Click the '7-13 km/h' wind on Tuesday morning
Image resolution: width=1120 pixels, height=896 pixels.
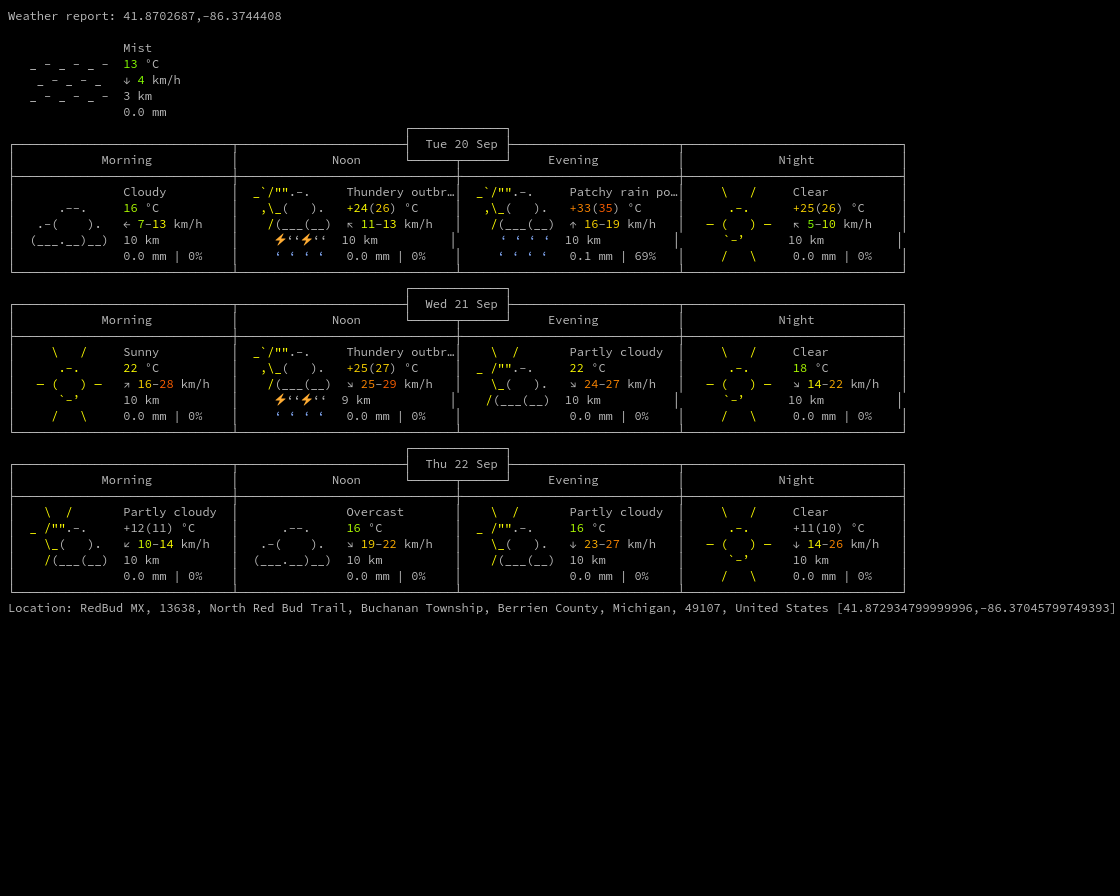click(163, 224)
